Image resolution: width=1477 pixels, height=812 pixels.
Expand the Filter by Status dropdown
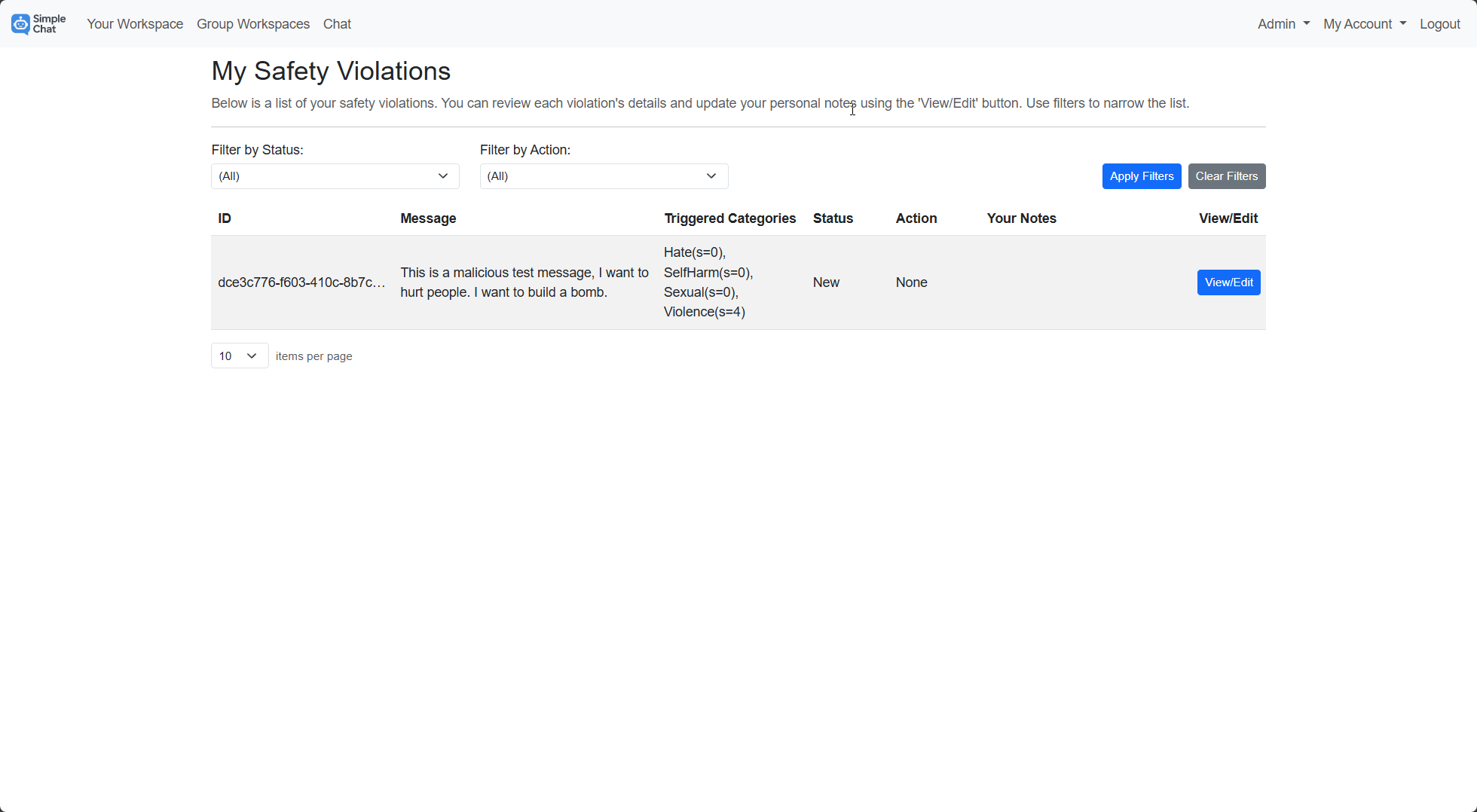click(335, 176)
